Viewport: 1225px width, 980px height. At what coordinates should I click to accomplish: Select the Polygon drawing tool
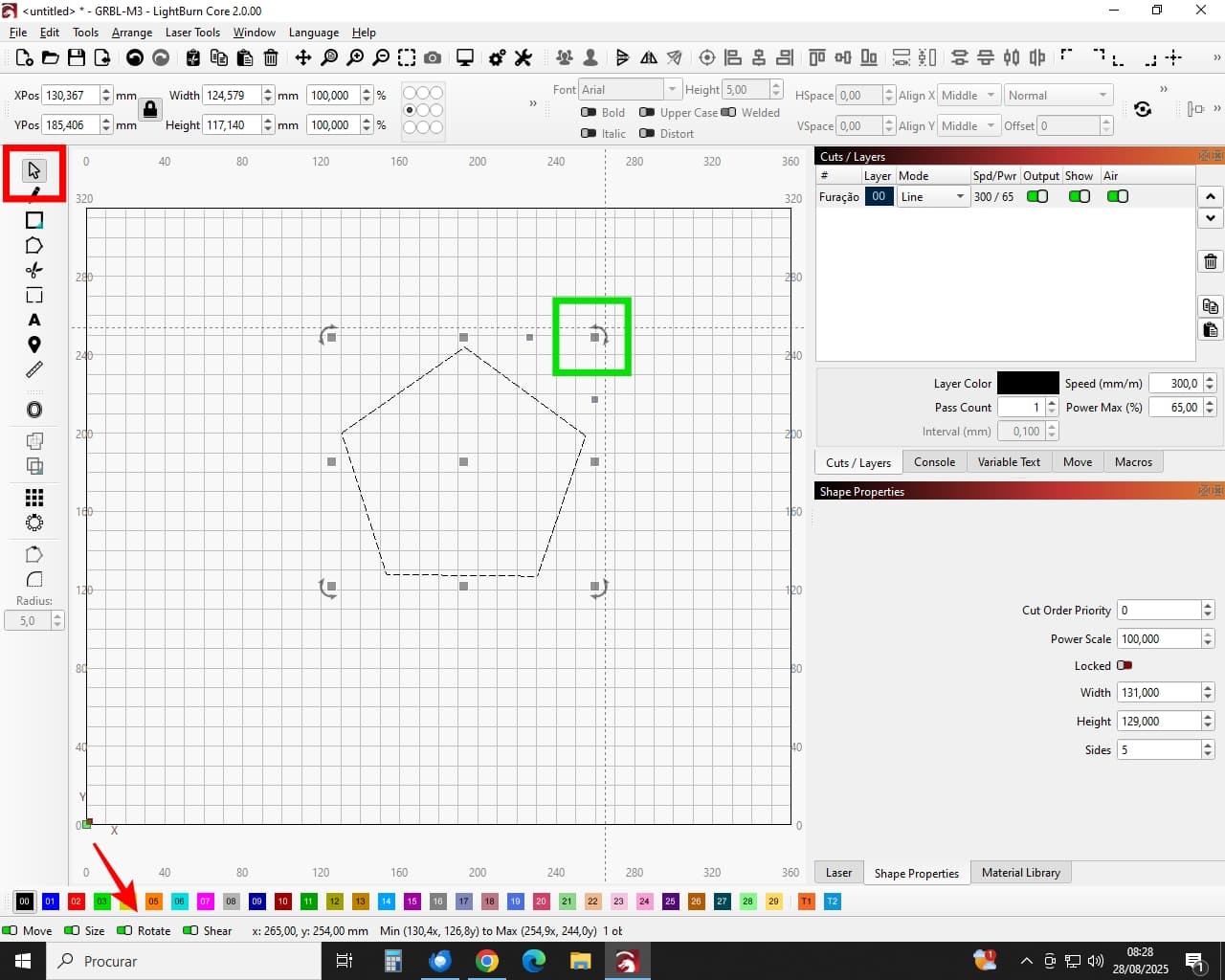pyautogui.click(x=34, y=246)
